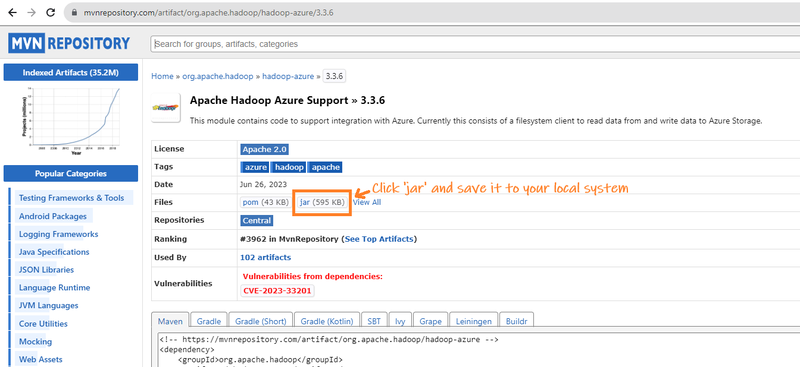Select the Leiningen tab
This screenshot has width=800, height=367.
tap(473, 321)
